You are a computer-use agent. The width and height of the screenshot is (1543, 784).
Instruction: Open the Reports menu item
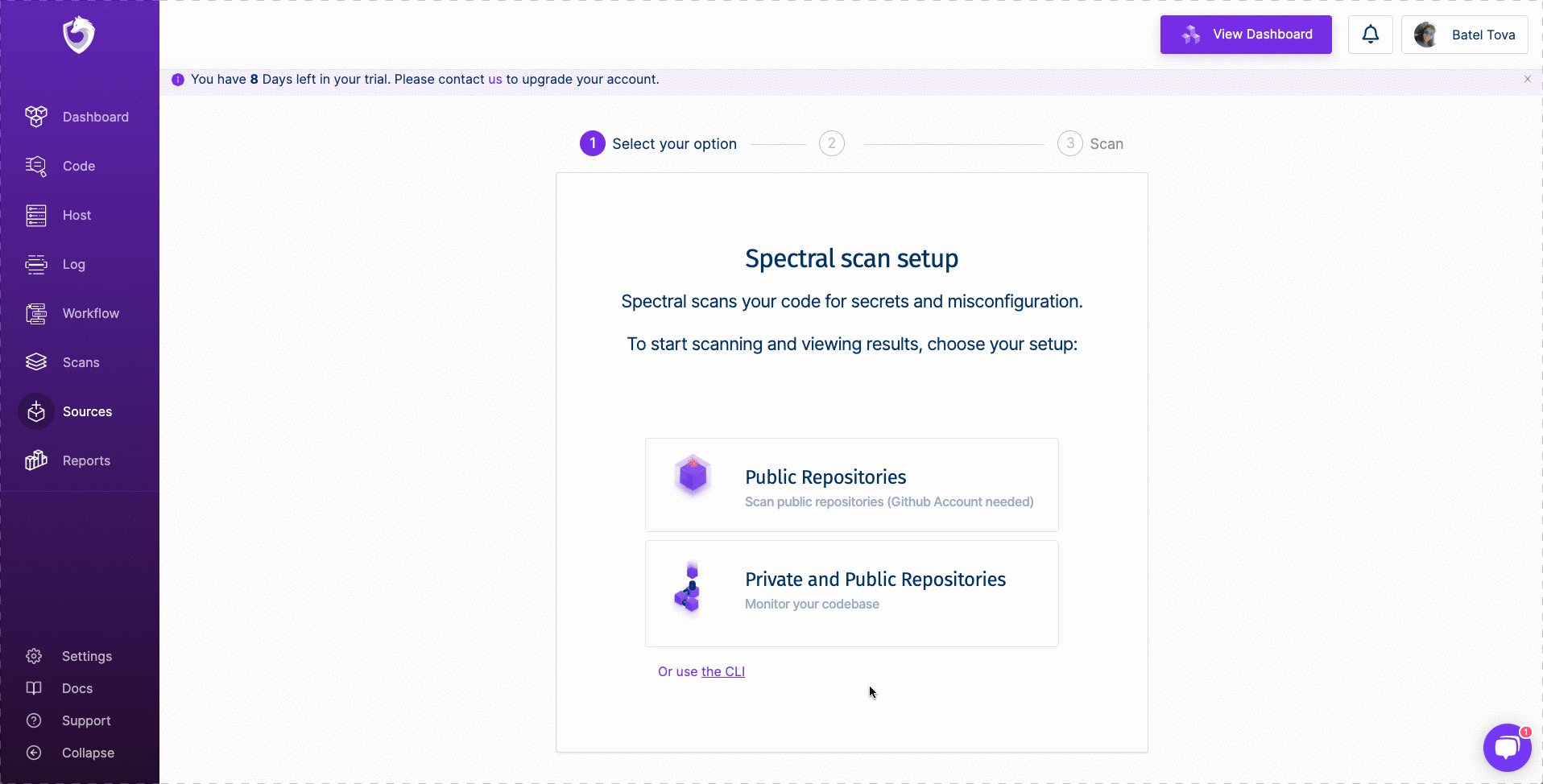[86, 460]
